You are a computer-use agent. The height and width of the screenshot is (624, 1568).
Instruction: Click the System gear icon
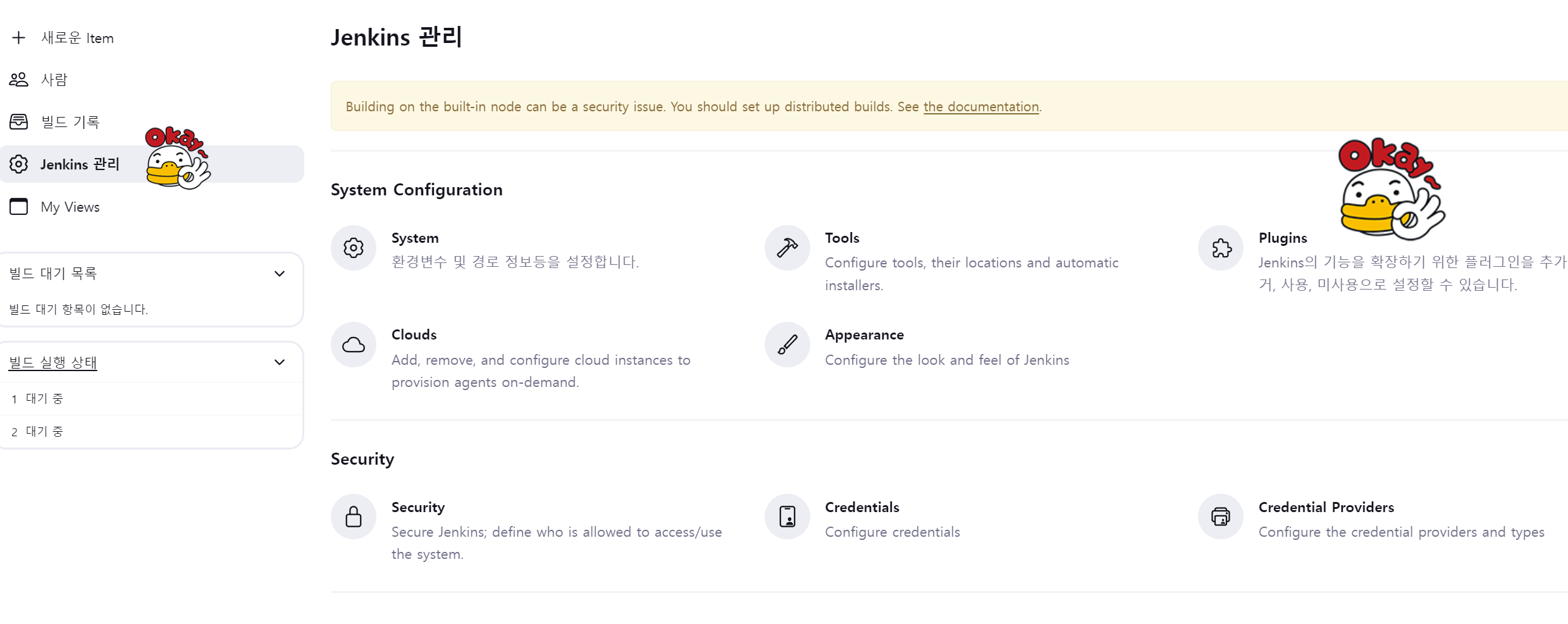click(x=354, y=248)
